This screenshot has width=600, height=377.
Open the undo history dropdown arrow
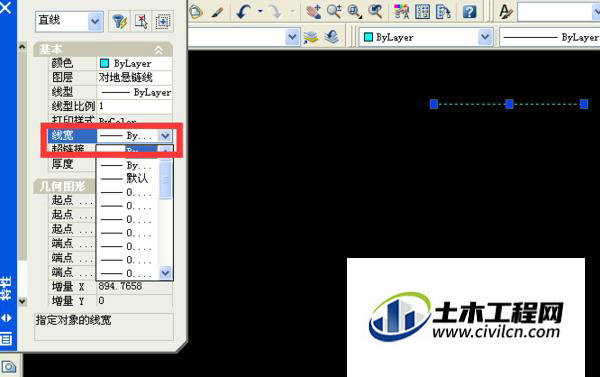click(x=260, y=11)
